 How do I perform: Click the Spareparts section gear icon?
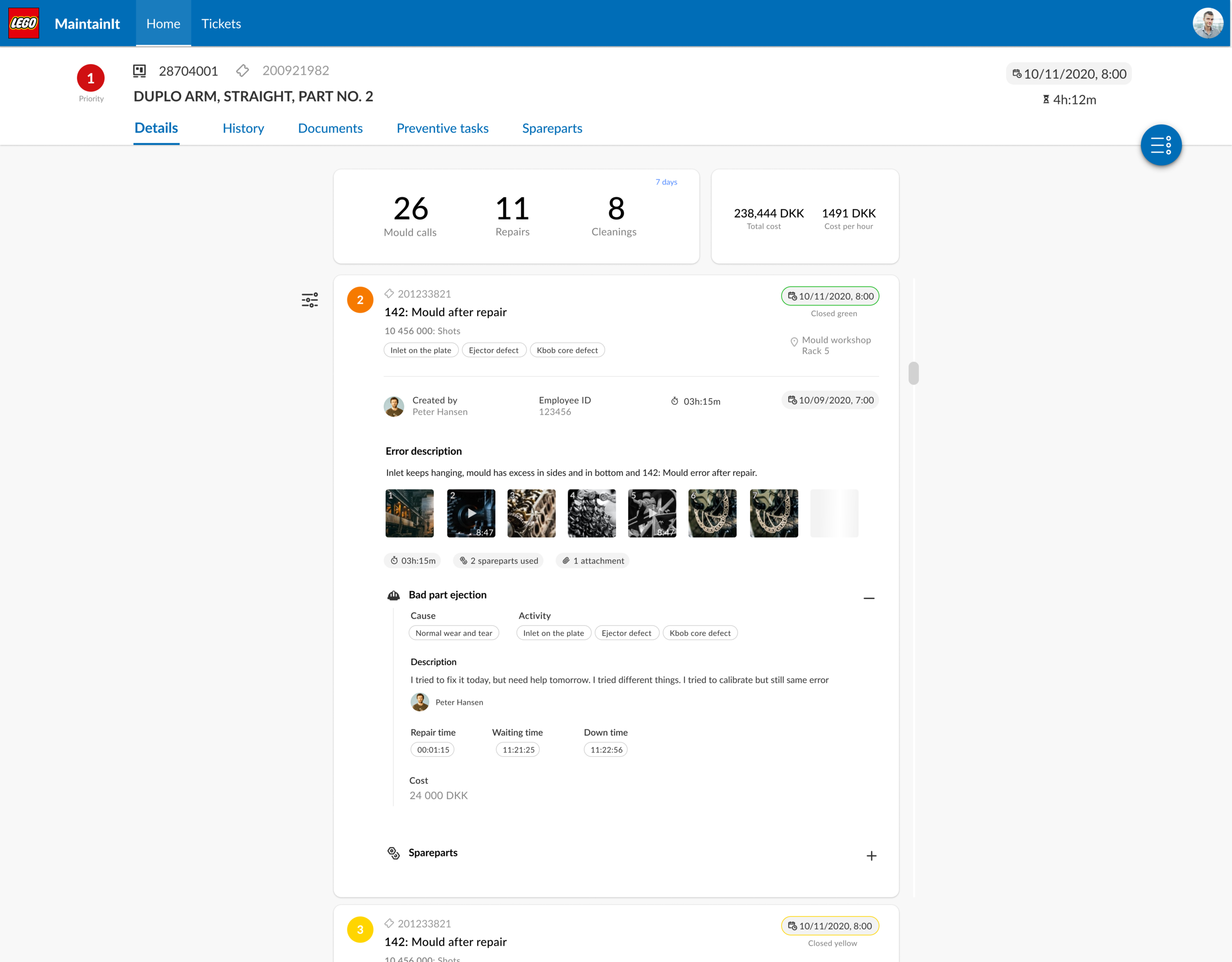[393, 853]
